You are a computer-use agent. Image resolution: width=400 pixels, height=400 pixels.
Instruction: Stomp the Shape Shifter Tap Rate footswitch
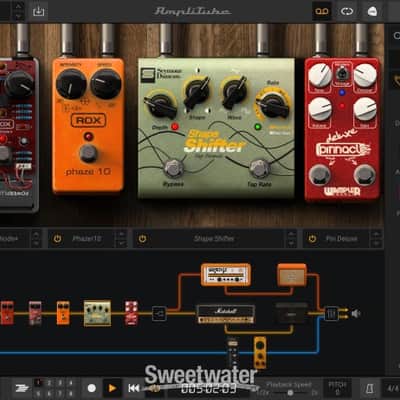[x=260, y=168]
